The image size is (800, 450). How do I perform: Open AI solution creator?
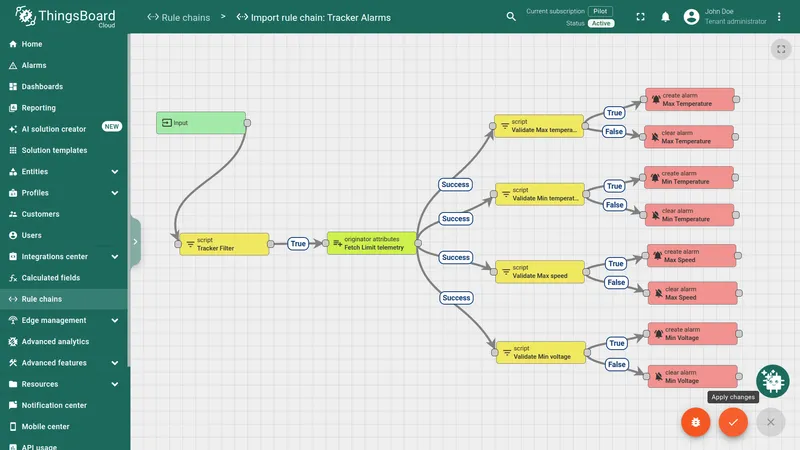(64, 129)
